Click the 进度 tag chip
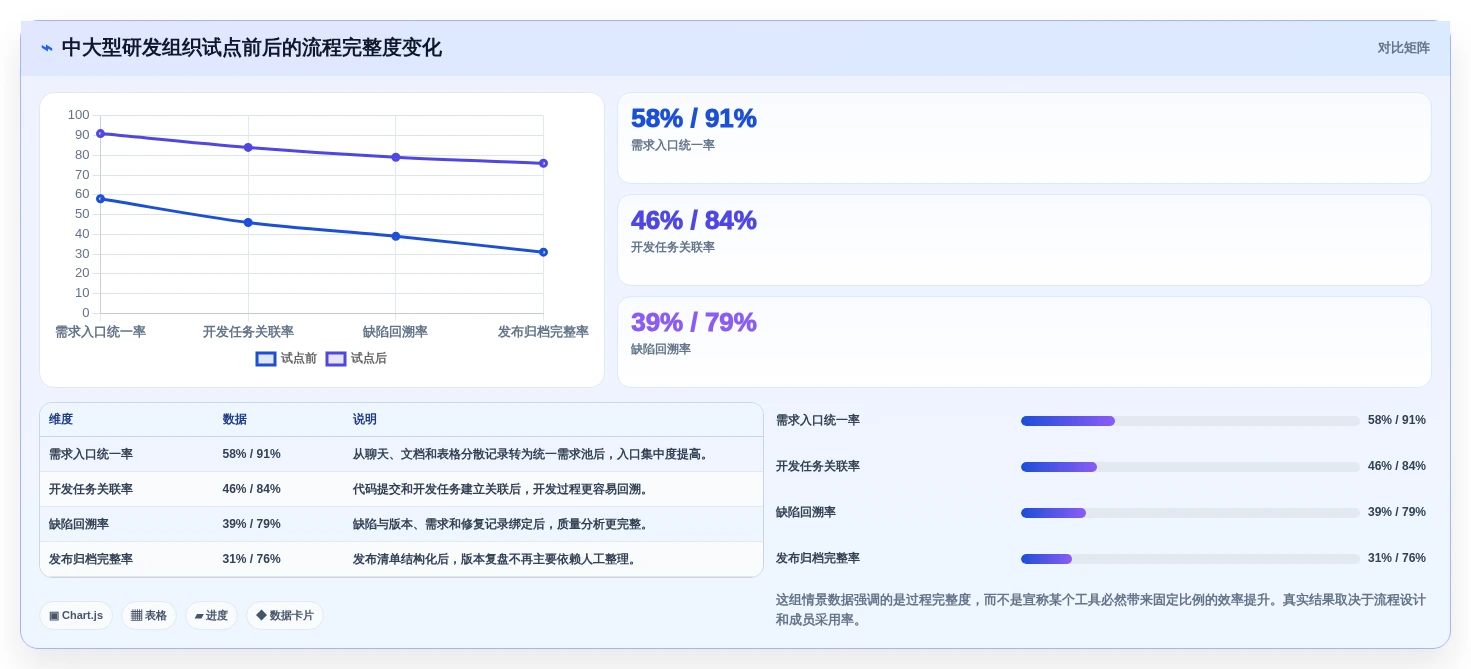 (x=211, y=615)
